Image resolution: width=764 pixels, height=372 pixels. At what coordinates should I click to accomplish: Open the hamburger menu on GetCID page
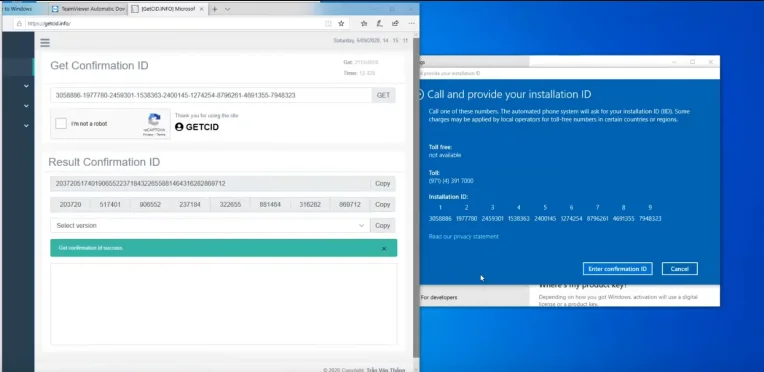tap(45, 43)
